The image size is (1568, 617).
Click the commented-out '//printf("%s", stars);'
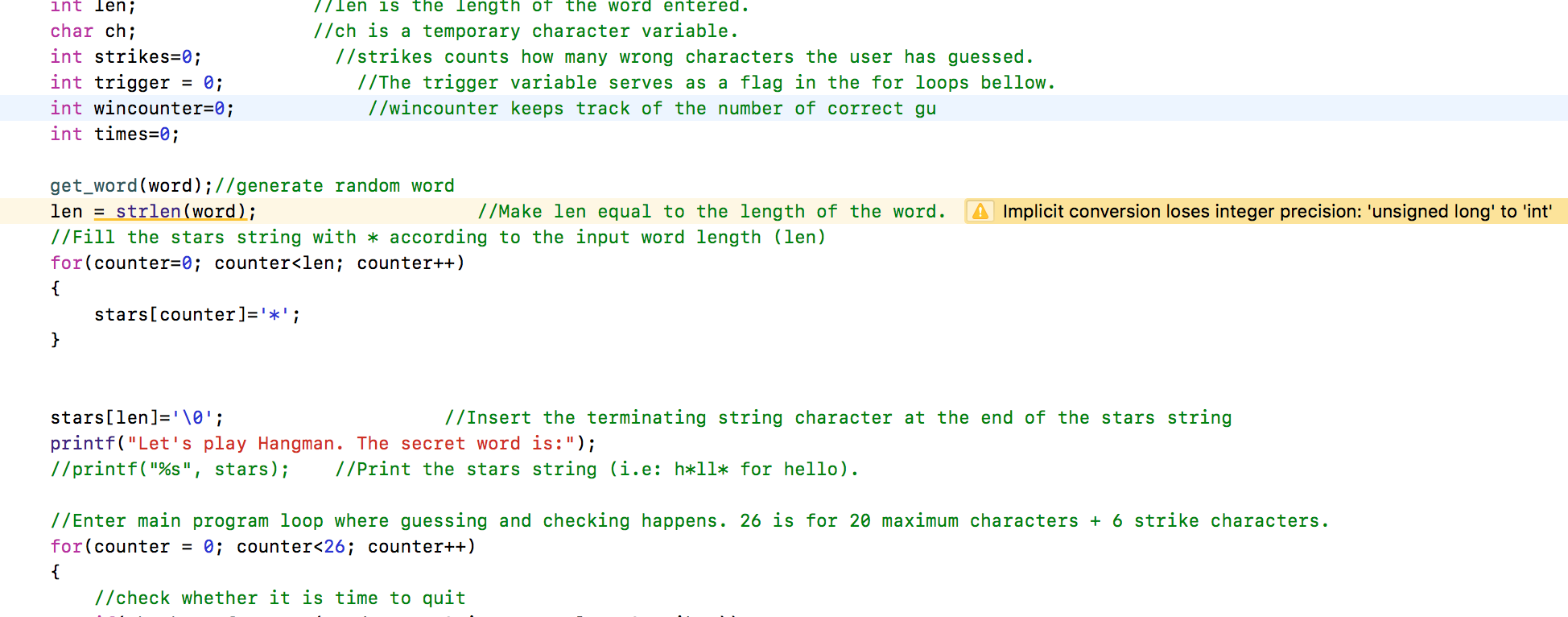coord(170,469)
